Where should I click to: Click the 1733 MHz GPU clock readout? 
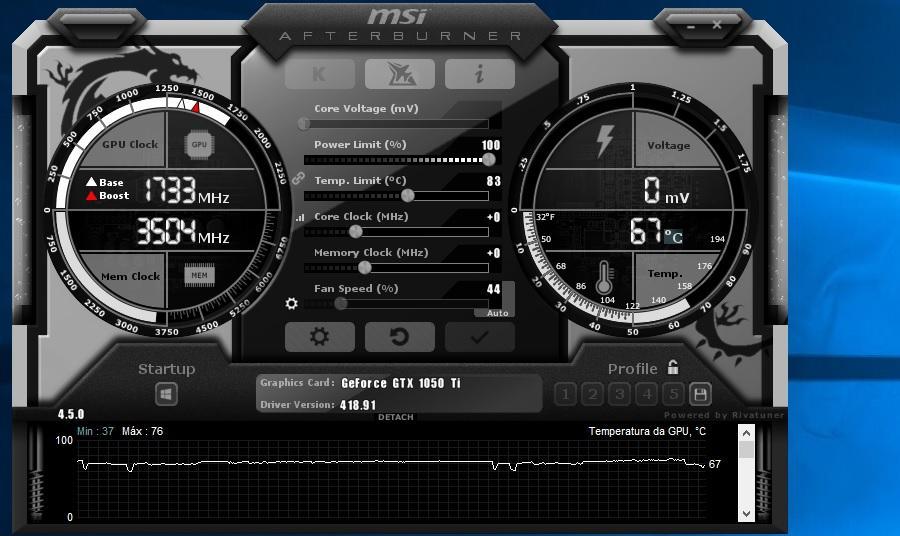tap(186, 190)
